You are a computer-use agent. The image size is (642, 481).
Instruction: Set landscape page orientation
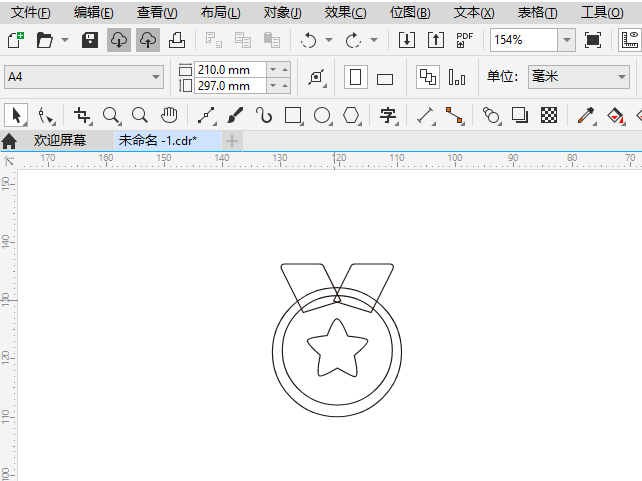coord(385,79)
